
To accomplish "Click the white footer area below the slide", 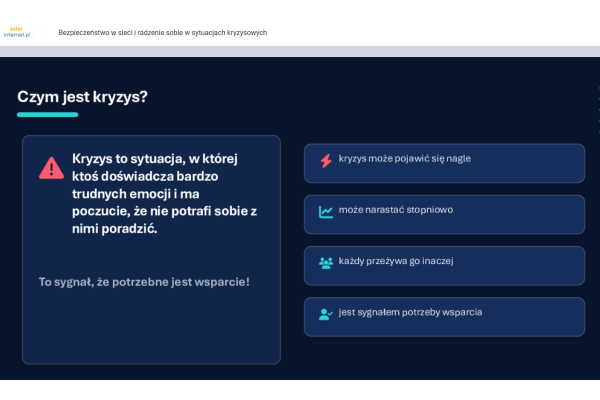I will coord(300,390).
